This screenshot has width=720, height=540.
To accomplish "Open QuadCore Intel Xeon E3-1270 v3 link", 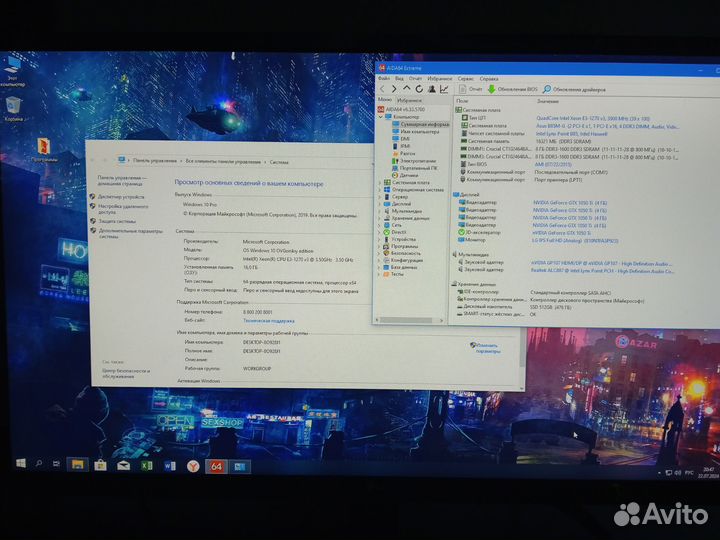I will [x=593, y=118].
